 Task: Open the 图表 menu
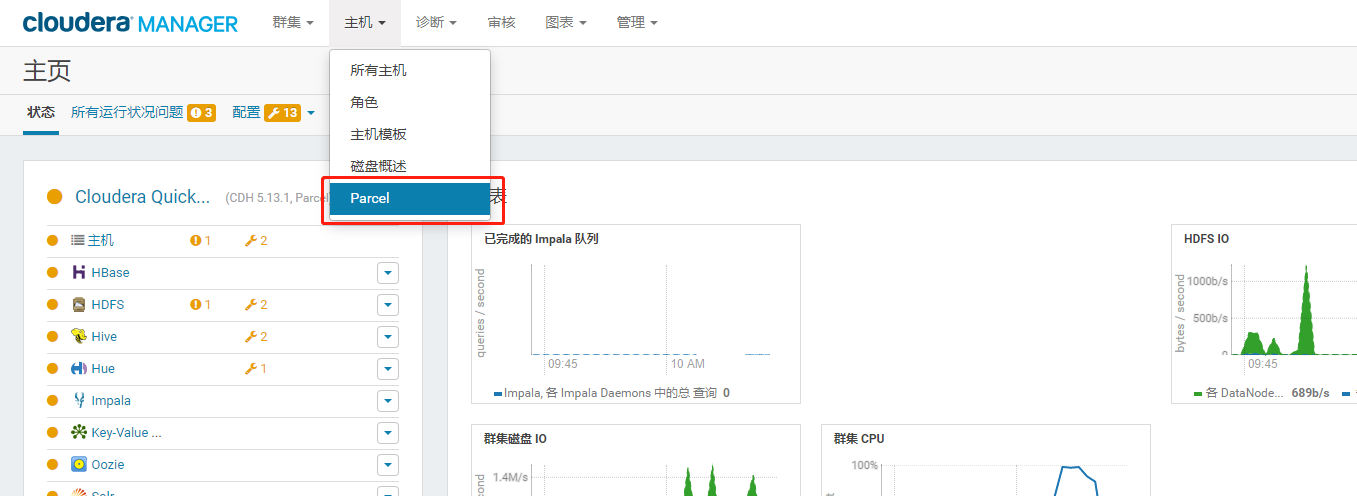[566, 22]
